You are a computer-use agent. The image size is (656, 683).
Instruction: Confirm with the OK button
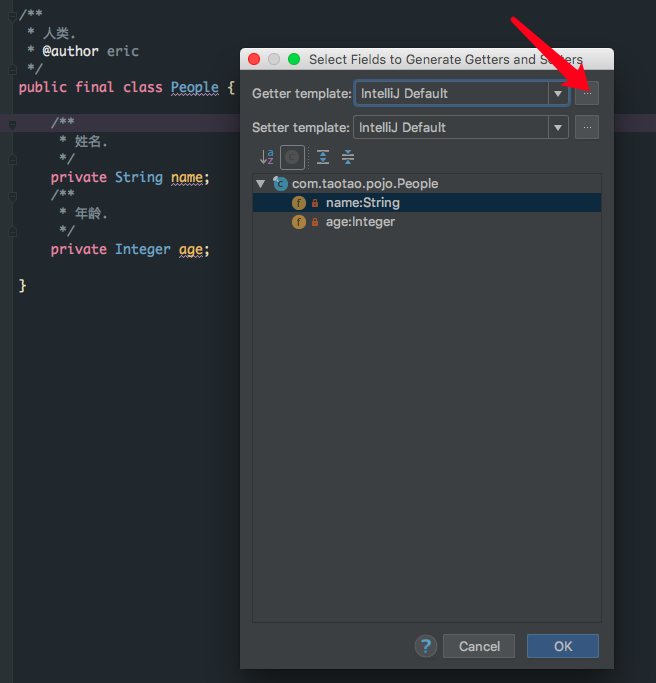coord(562,646)
